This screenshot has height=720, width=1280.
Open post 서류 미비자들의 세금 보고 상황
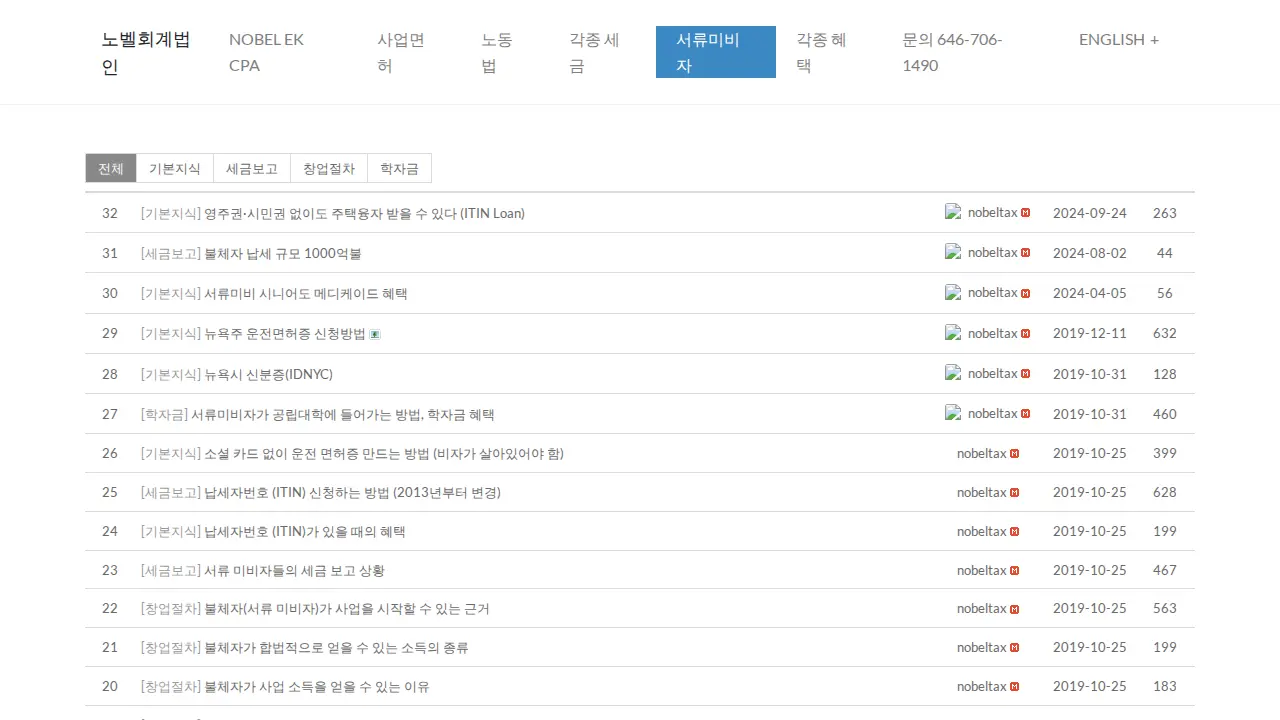coord(294,570)
